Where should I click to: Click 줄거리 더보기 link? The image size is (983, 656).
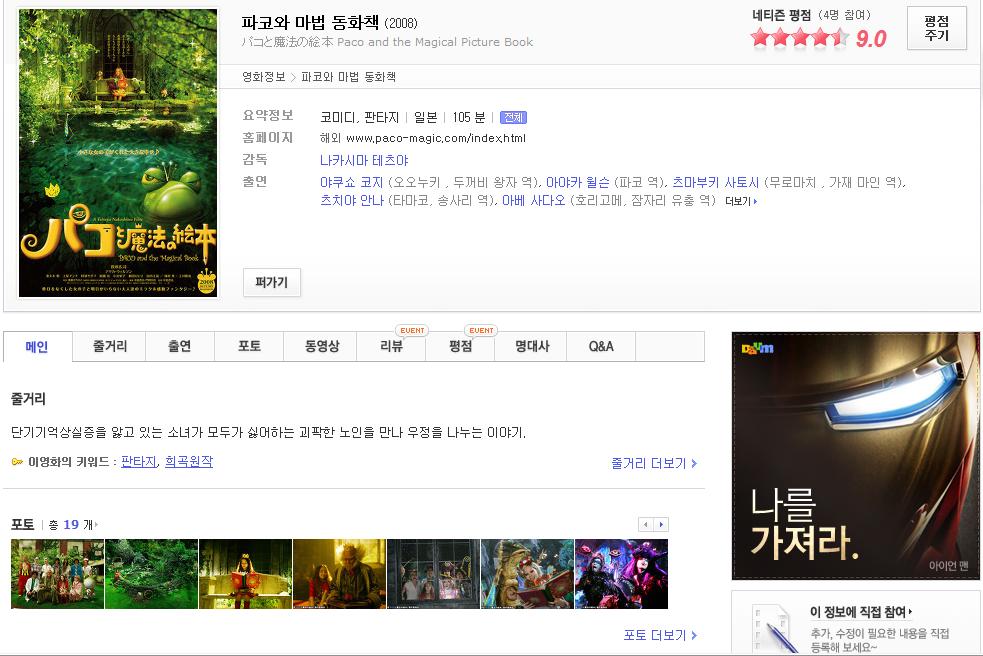pos(654,463)
